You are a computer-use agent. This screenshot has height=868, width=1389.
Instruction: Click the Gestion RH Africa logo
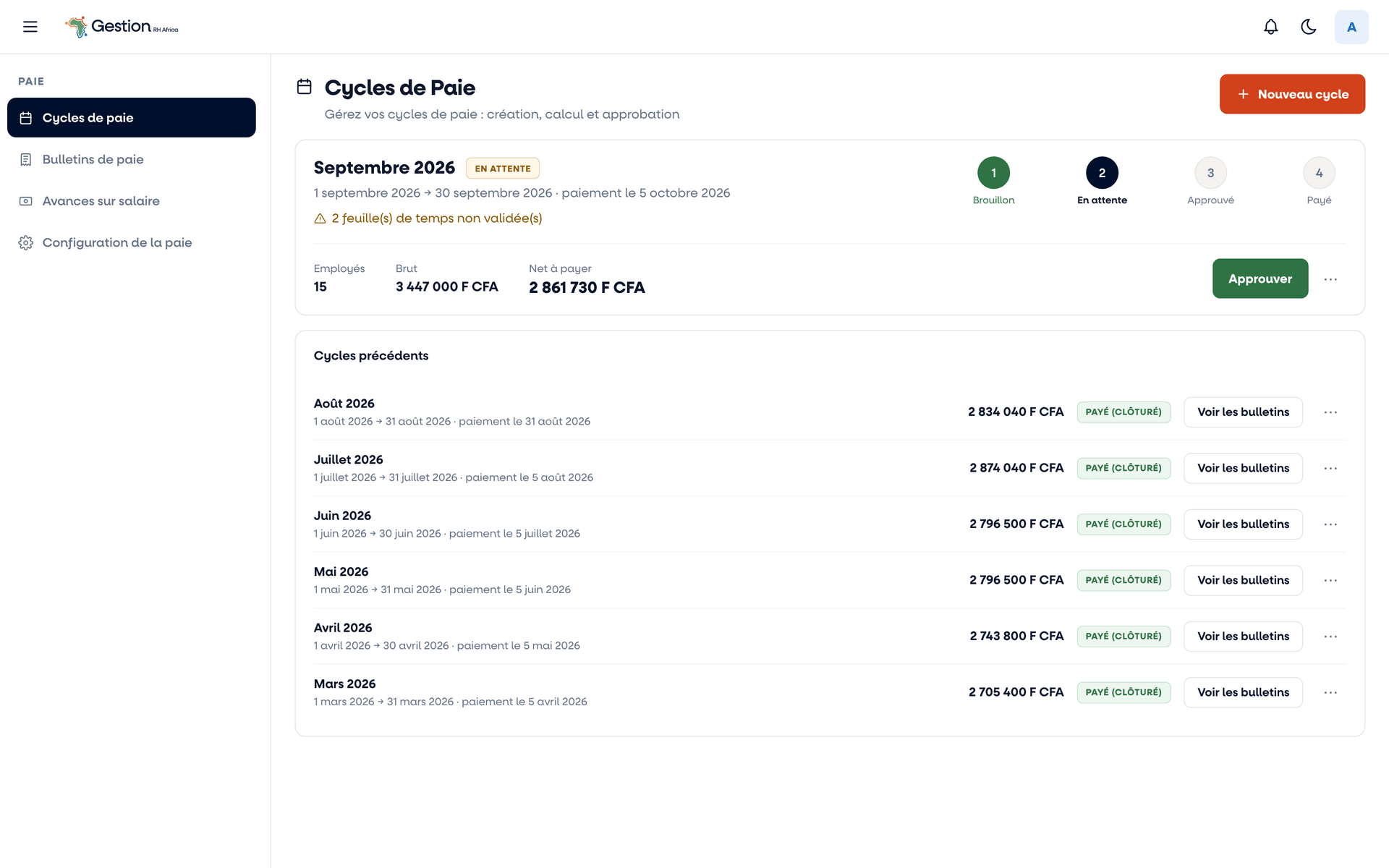click(x=122, y=27)
